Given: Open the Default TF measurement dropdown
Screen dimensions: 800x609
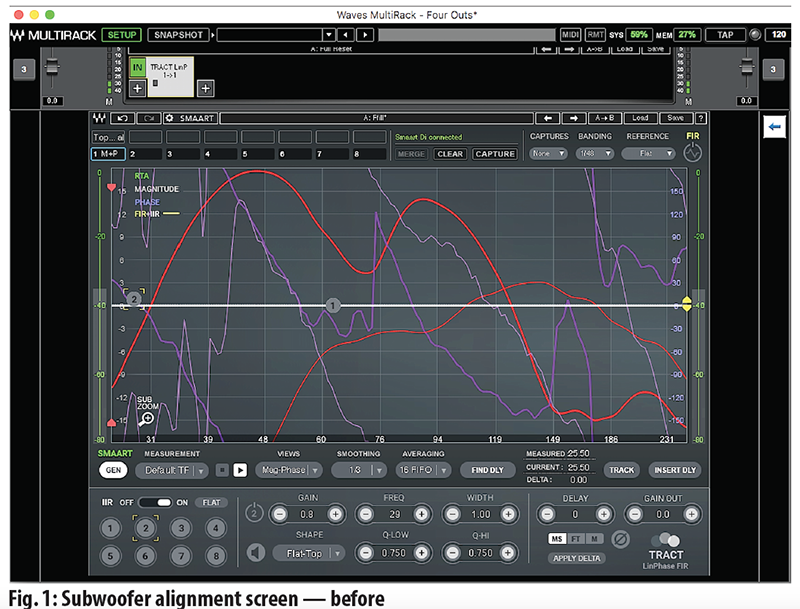Looking at the screenshot, I should click(x=171, y=470).
